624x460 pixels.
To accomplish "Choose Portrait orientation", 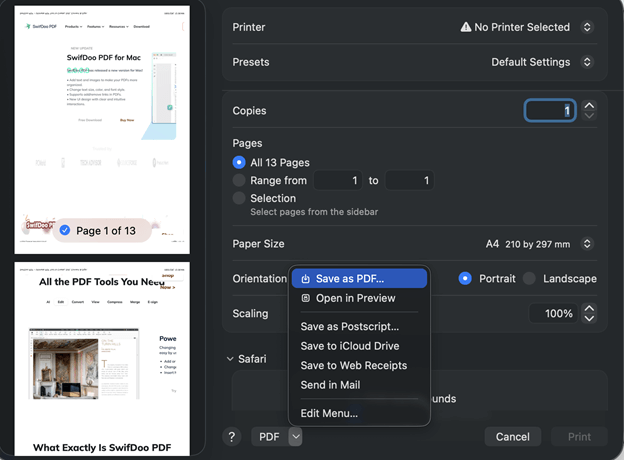I will click(x=465, y=279).
